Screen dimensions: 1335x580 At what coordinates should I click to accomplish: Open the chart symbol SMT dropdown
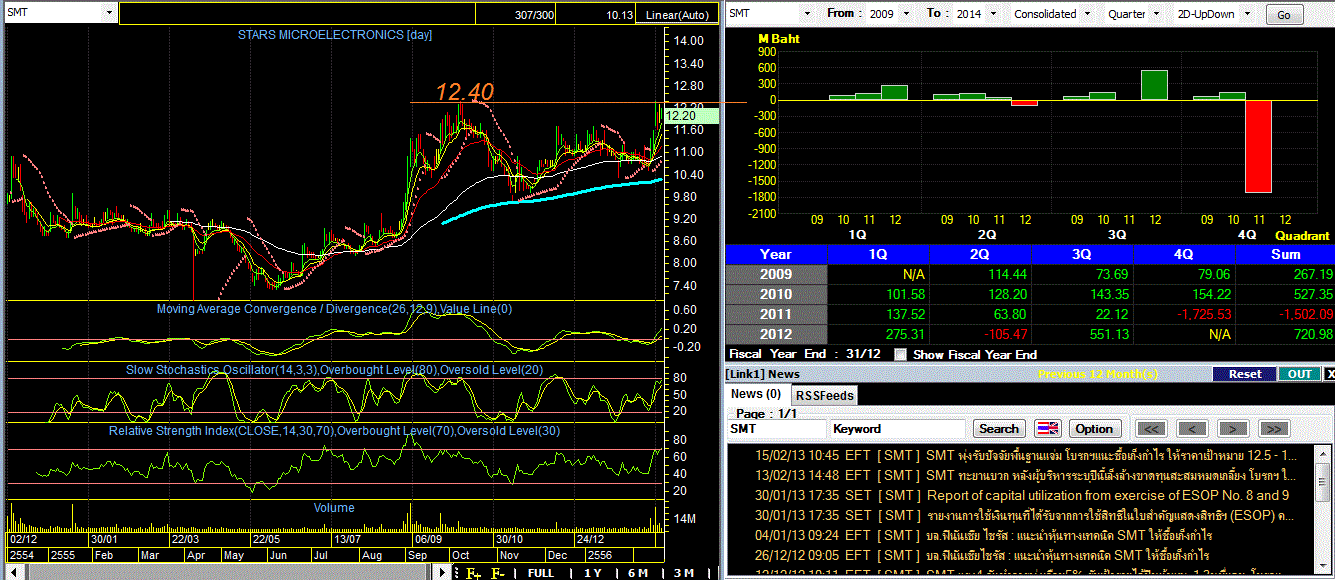[109, 13]
